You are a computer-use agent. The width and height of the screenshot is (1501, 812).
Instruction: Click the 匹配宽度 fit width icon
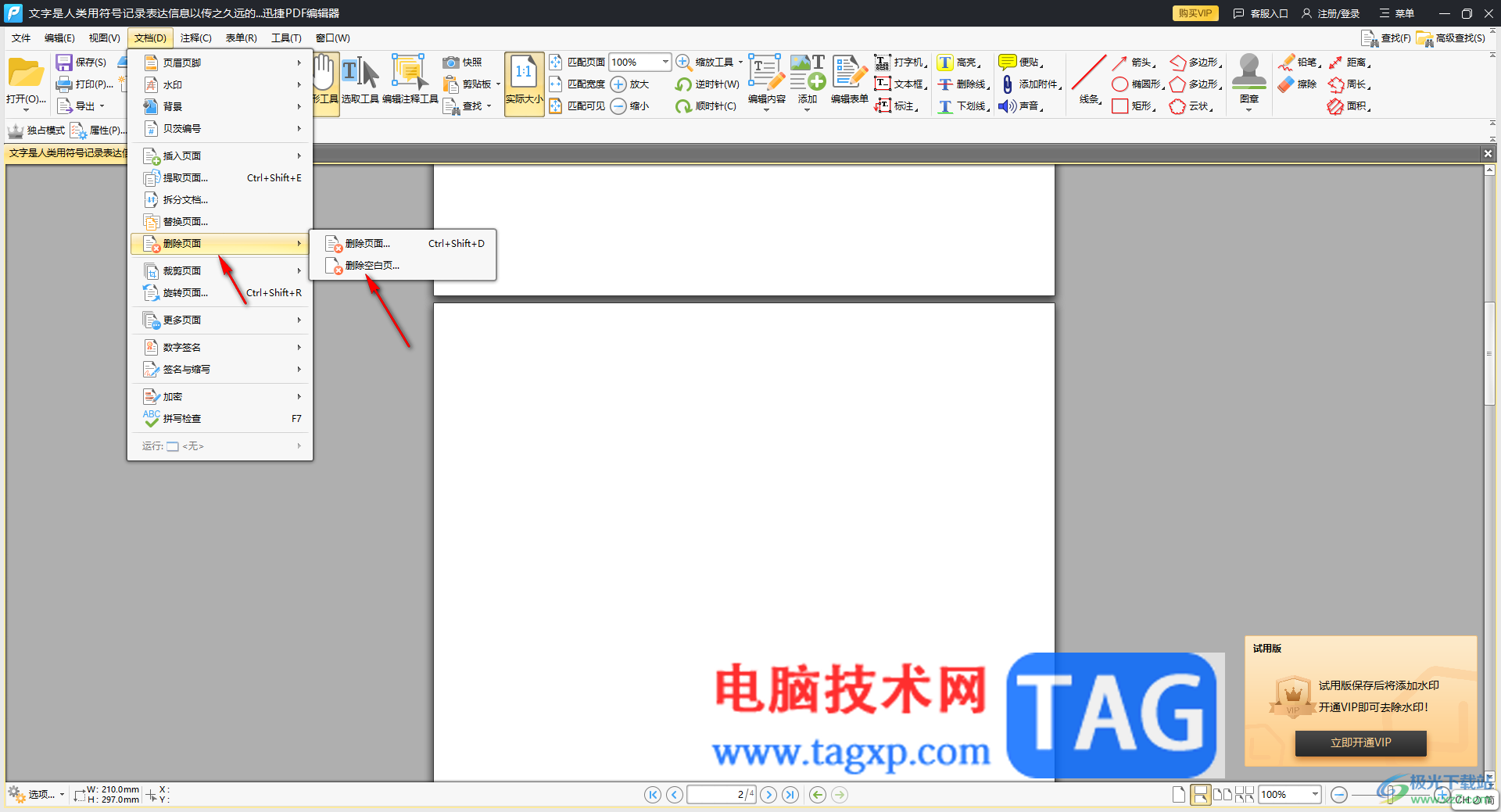[556, 84]
